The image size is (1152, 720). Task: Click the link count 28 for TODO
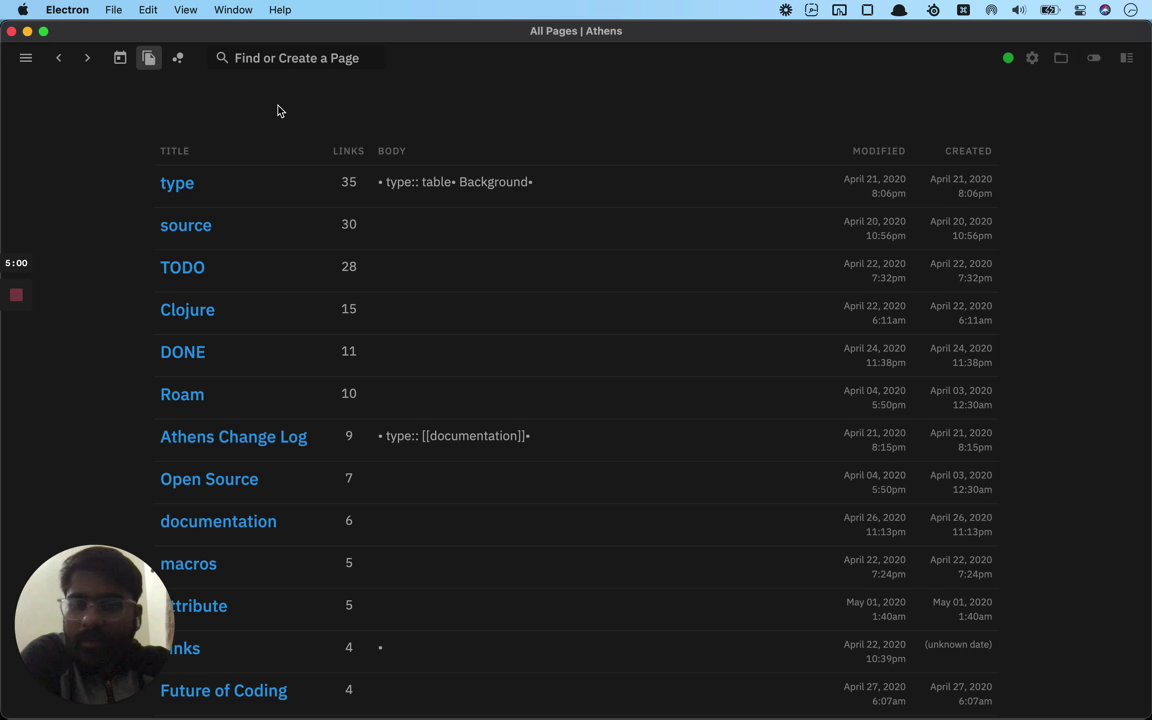point(348,267)
